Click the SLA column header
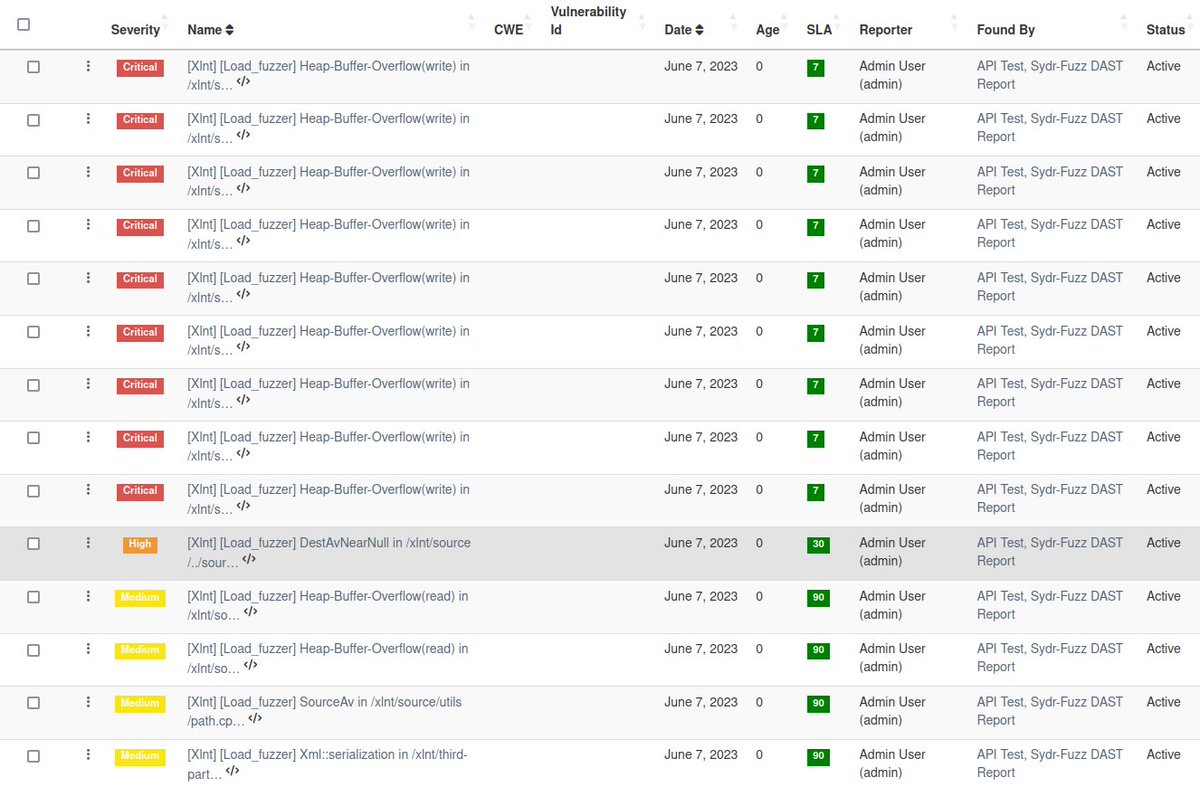The height and width of the screenshot is (787, 1200). tap(819, 30)
